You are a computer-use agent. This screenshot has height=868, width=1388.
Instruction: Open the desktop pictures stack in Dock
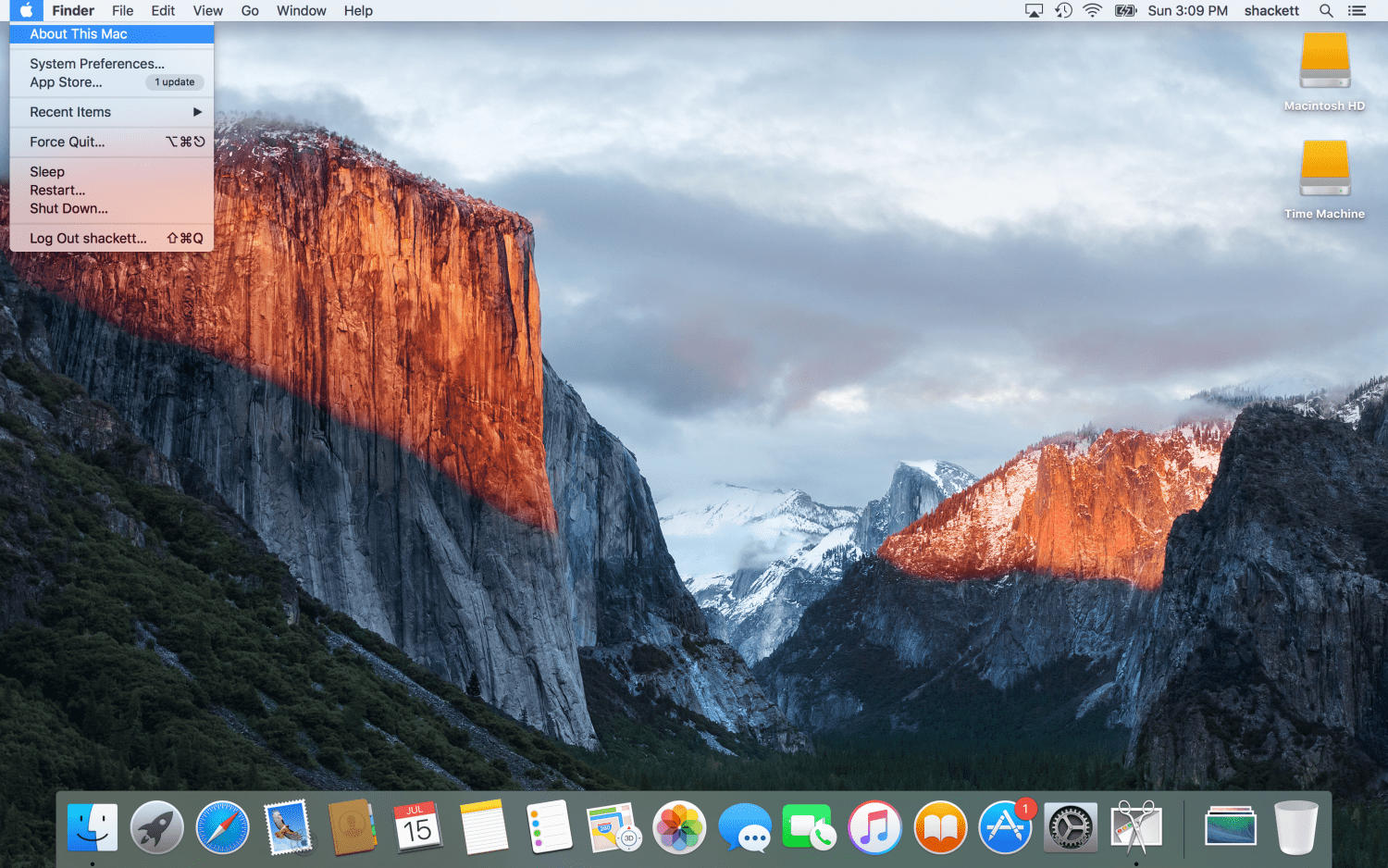pyautogui.click(x=1230, y=826)
